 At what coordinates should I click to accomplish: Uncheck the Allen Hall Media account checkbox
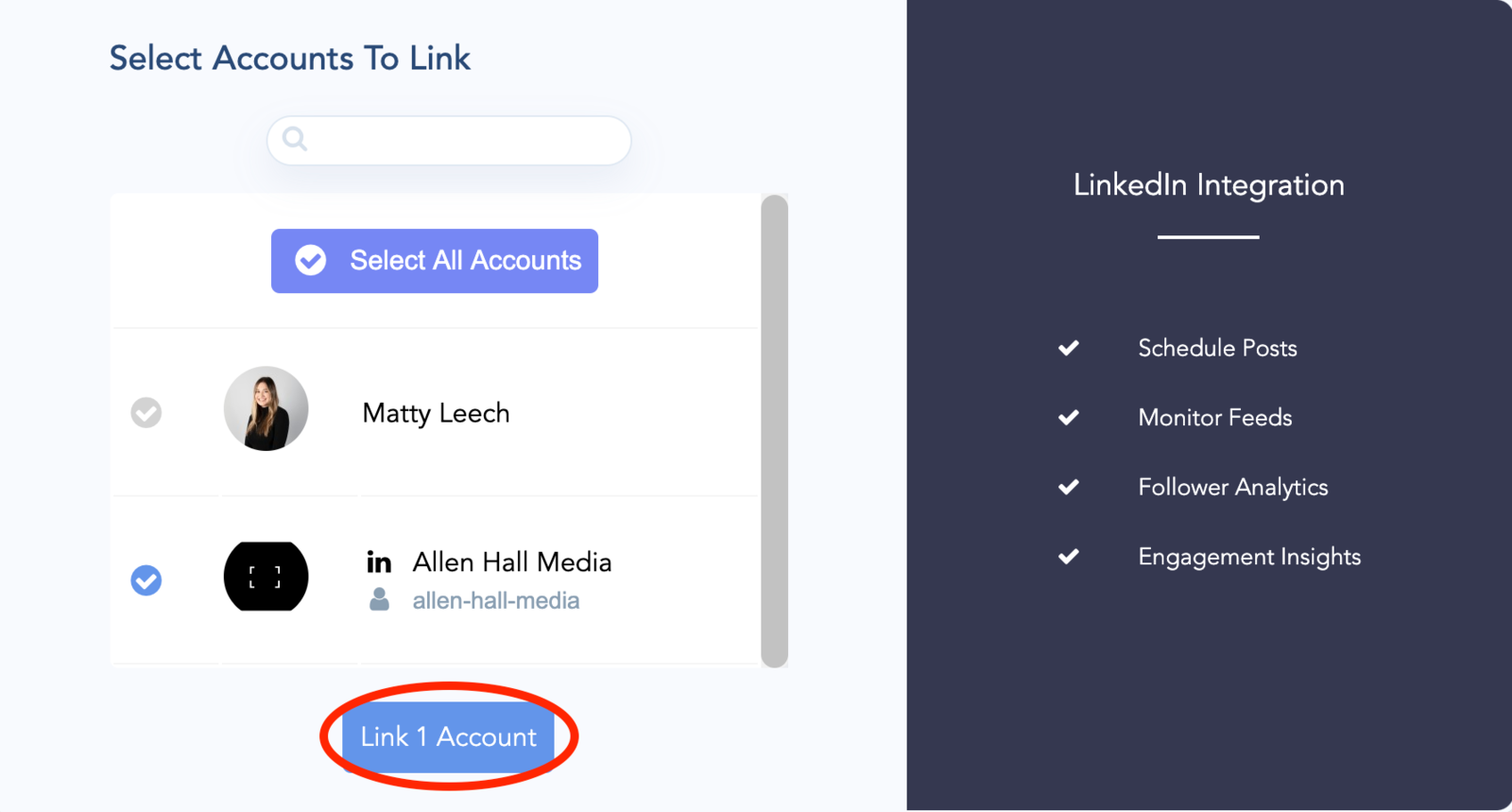(146, 579)
